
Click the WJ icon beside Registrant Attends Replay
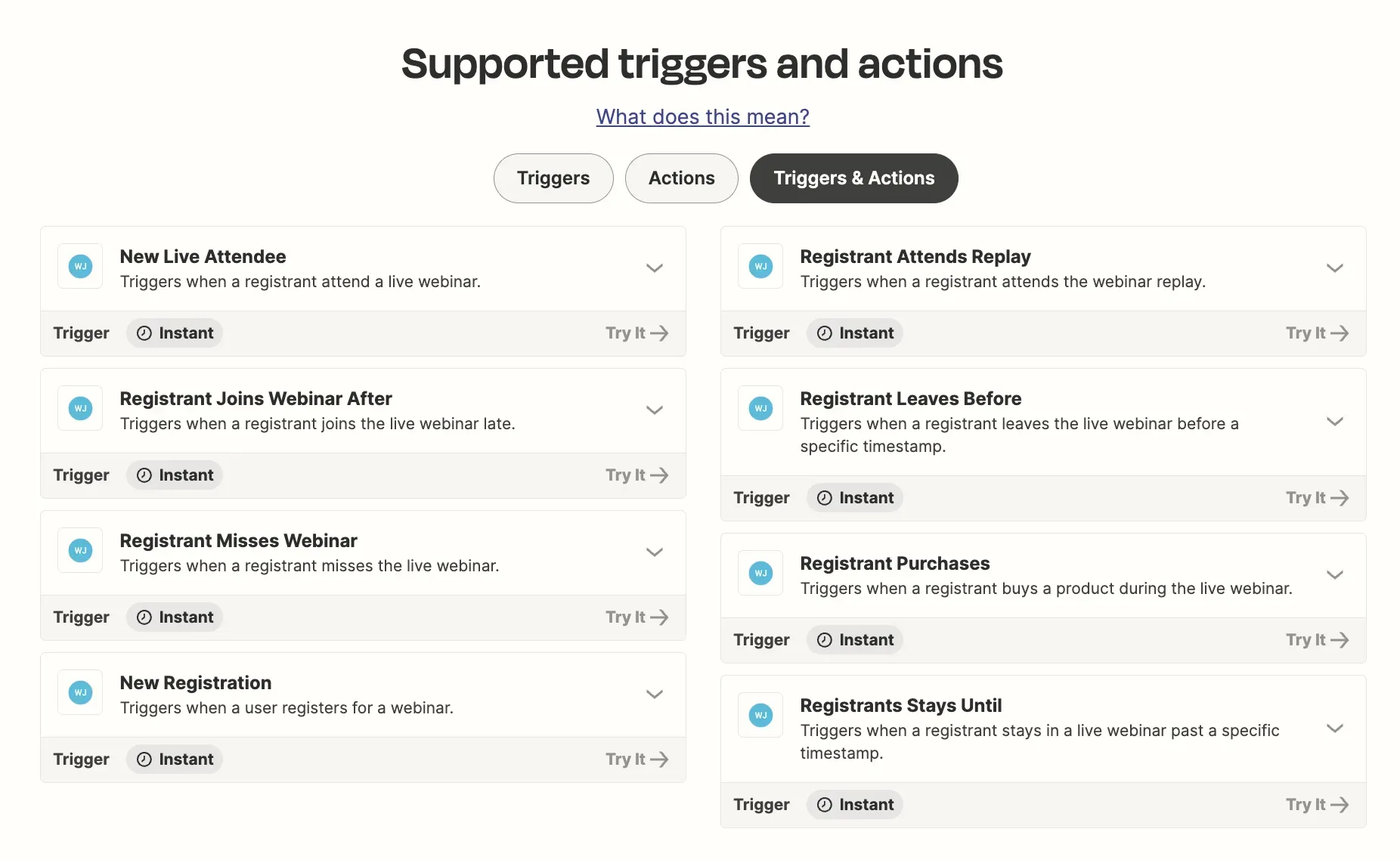tap(760, 267)
